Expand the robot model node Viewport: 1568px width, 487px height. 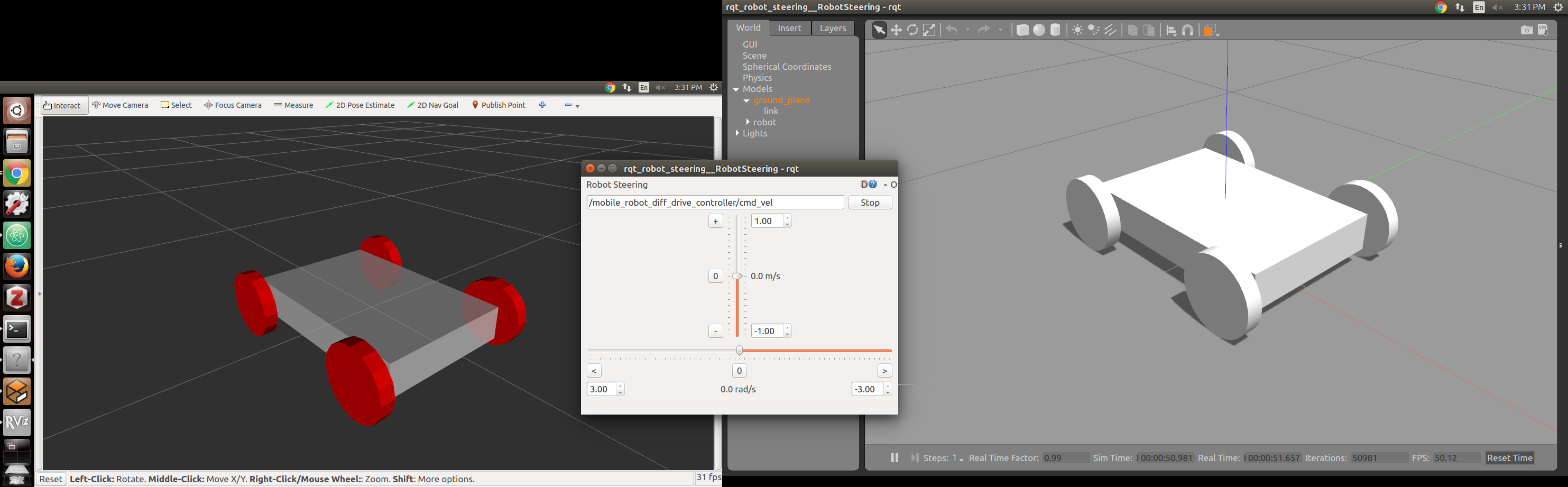748,122
